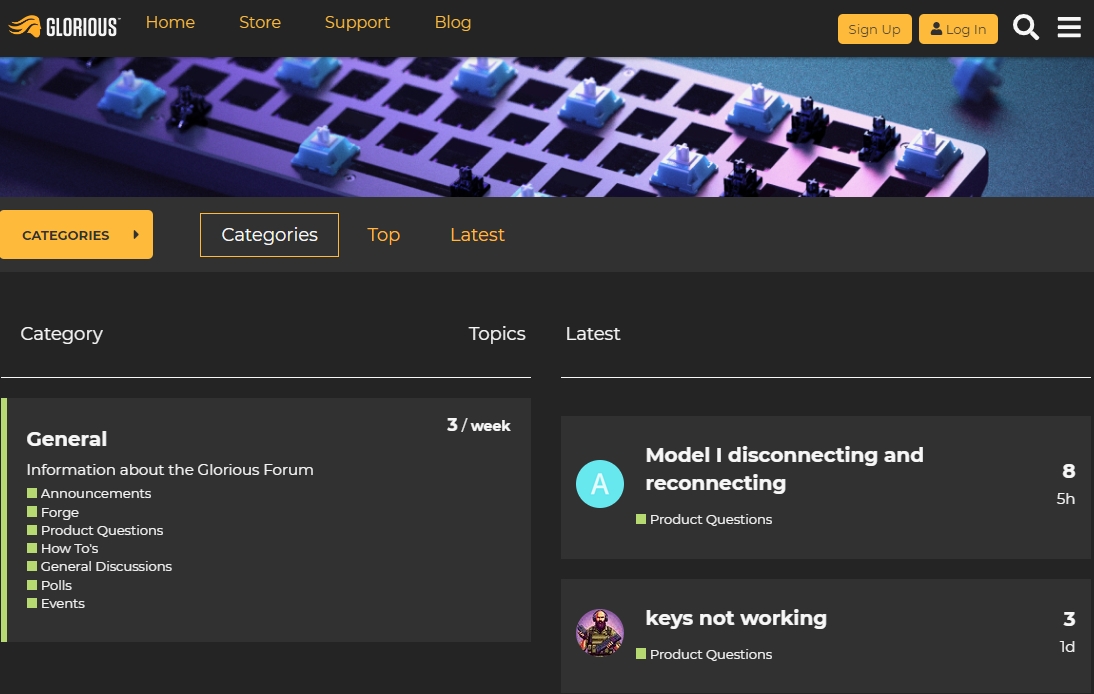Open the 'keys not working' topic
This screenshot has width=1094, height=694.
[736, 618]
